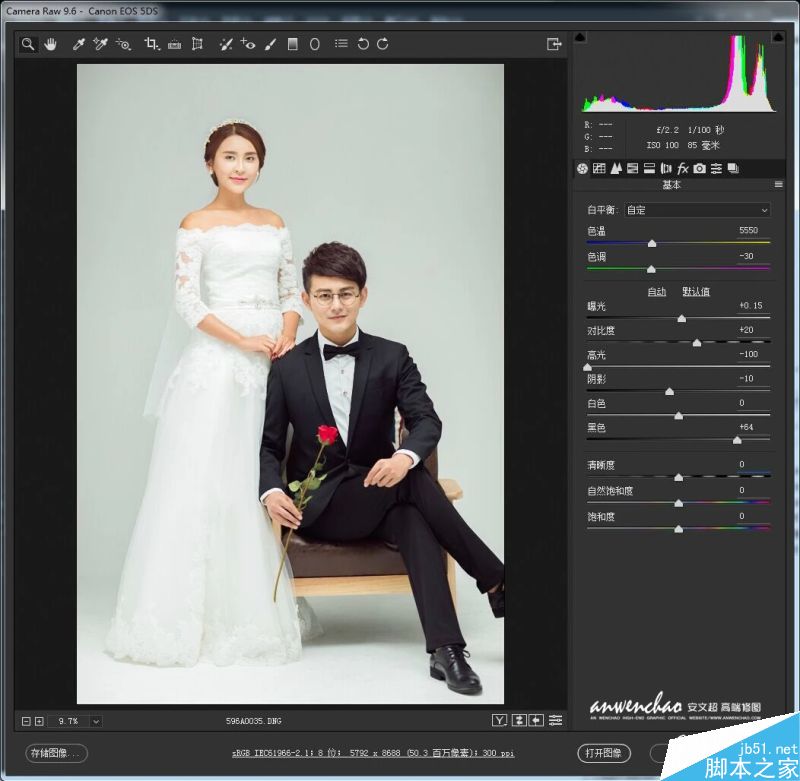This screenshot has height=781, width=800.
Task: Open the Camera Calibration panel tab
Action: point(699,168)
